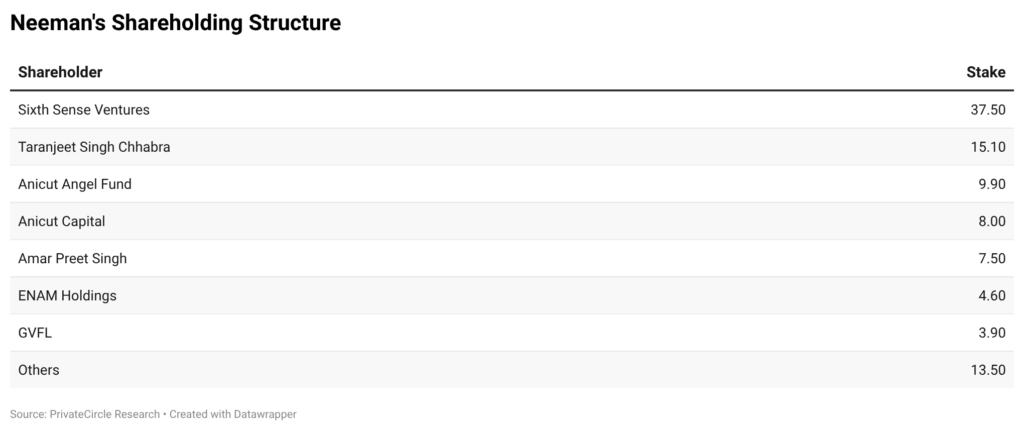Screen dimensions: 1024x431
Task: Click the 37.50 stake value
Action: coord(988,109)
